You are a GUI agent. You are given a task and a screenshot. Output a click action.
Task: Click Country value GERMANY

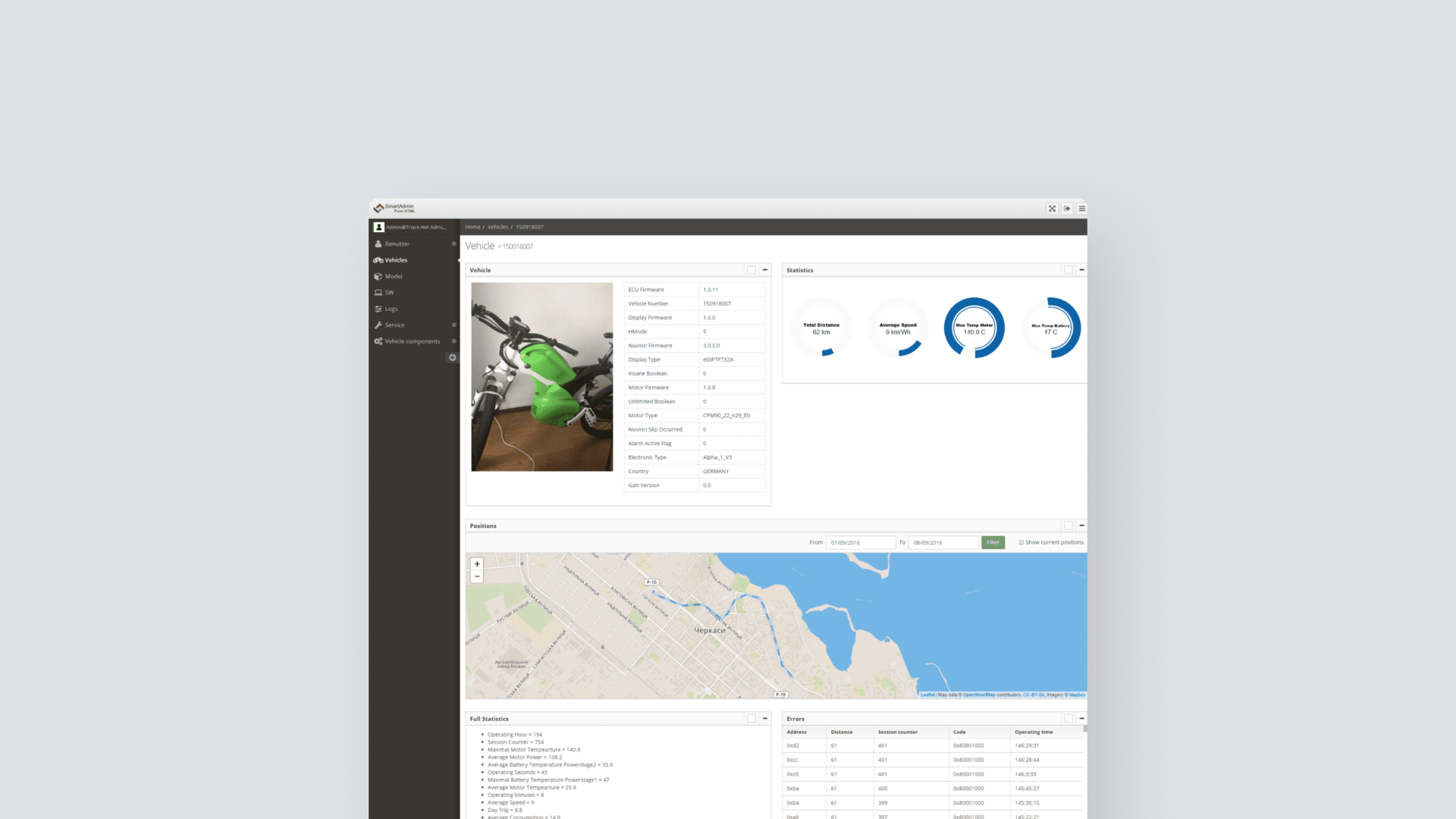point(716,471)
